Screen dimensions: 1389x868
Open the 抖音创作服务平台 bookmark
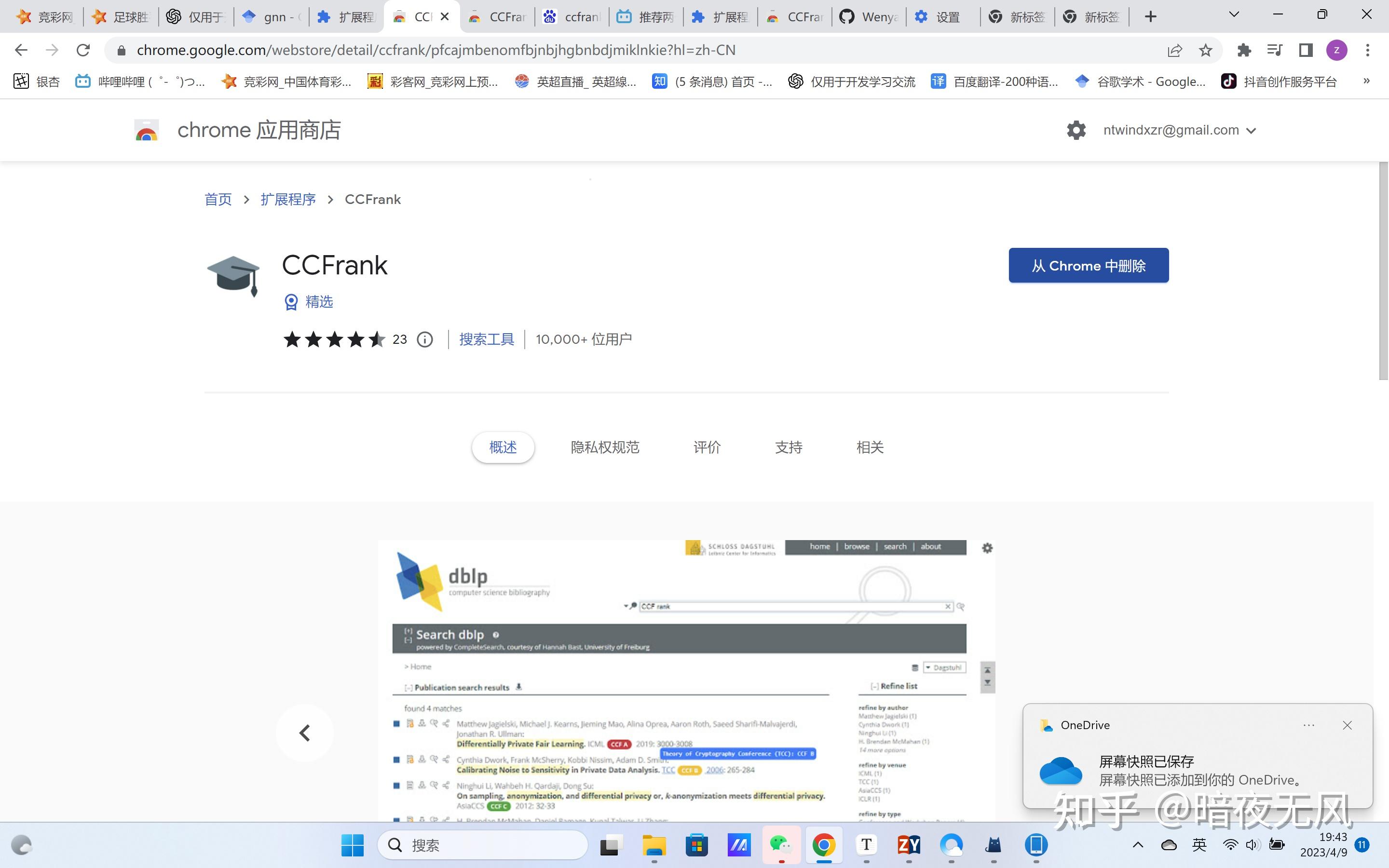click(x=1278, y=81)
